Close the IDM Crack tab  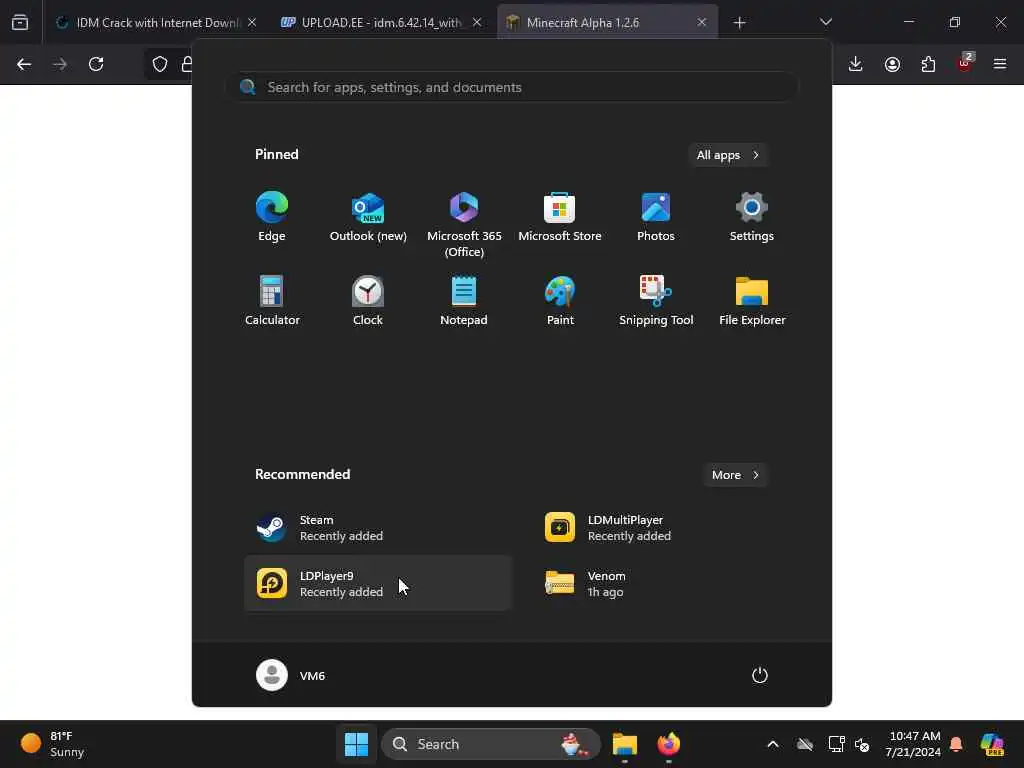252,22
